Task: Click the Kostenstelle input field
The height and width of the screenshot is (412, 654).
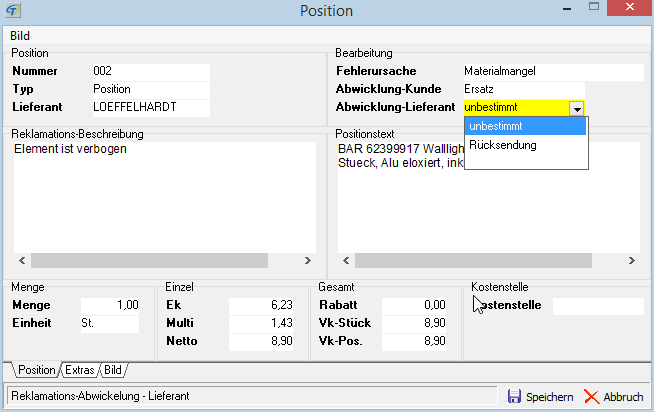Action: 598,306
